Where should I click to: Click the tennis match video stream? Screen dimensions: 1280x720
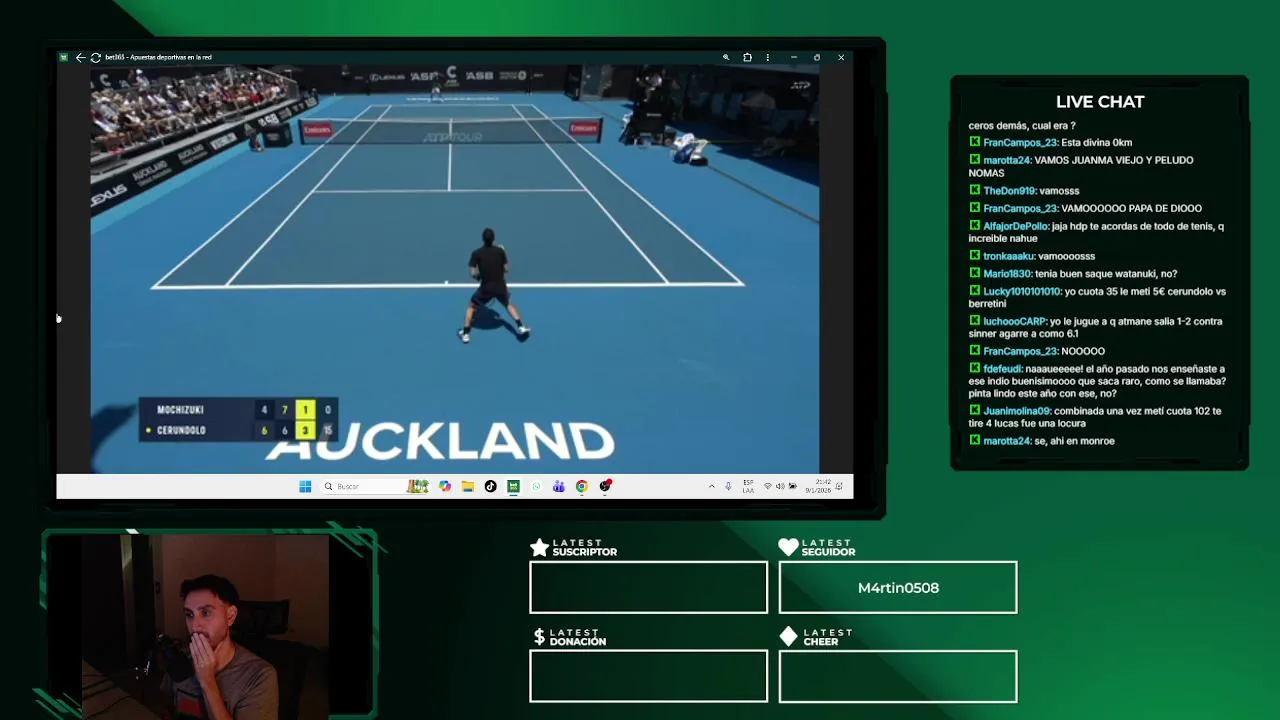455,269
